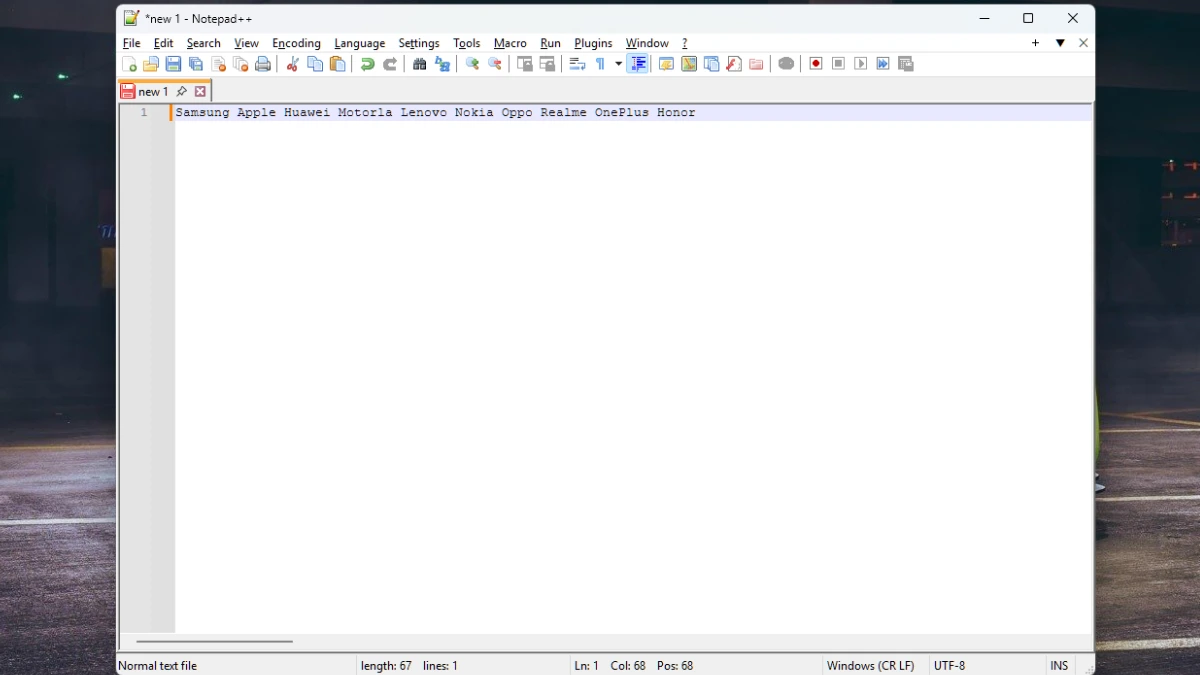Viewport: 1200px width, 675px height.
Task: Create a new document with the New icon
Action: [129, 64]
